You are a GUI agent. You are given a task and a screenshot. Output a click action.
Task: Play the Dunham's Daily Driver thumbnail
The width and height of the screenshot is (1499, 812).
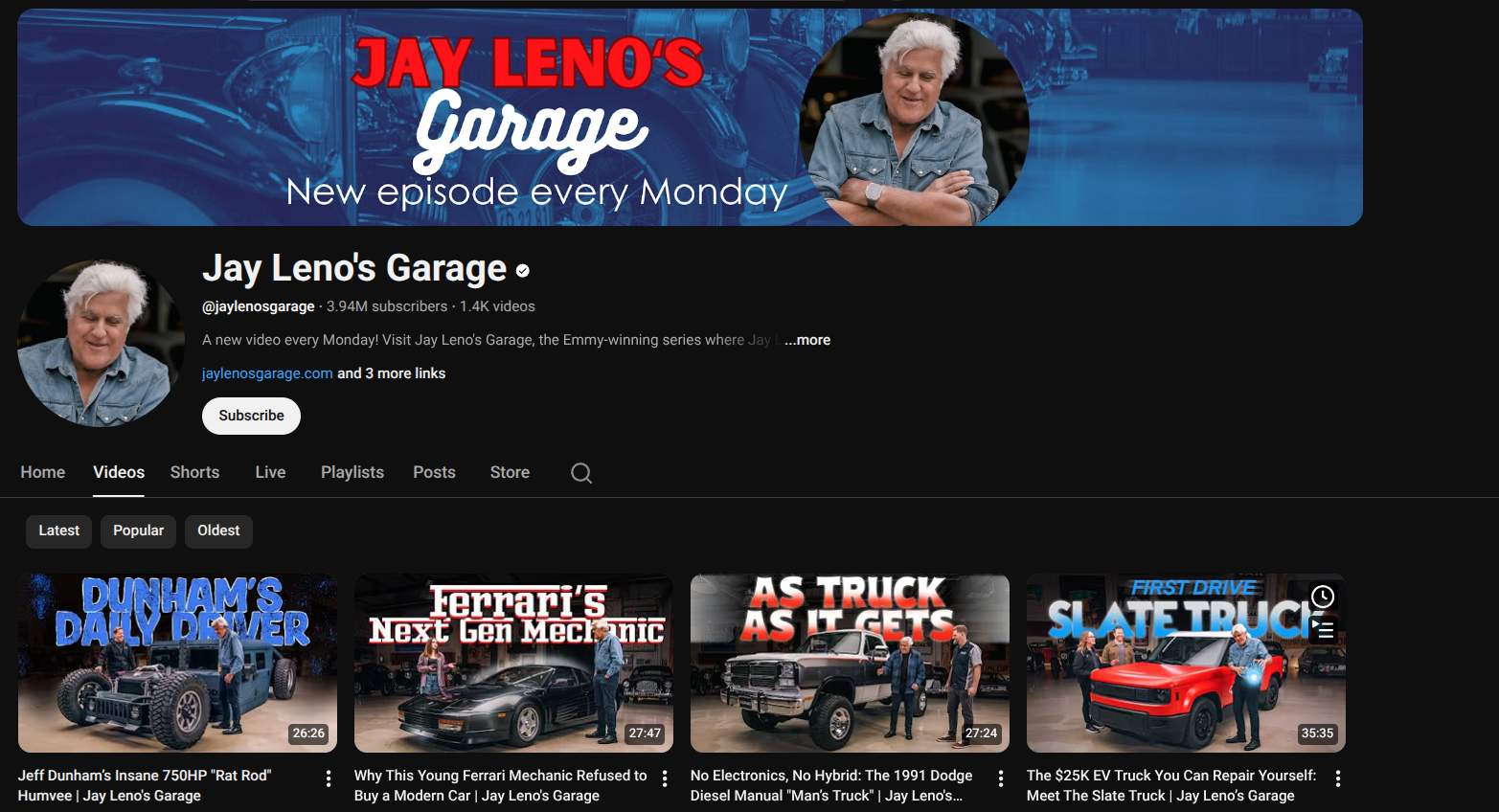177,663
